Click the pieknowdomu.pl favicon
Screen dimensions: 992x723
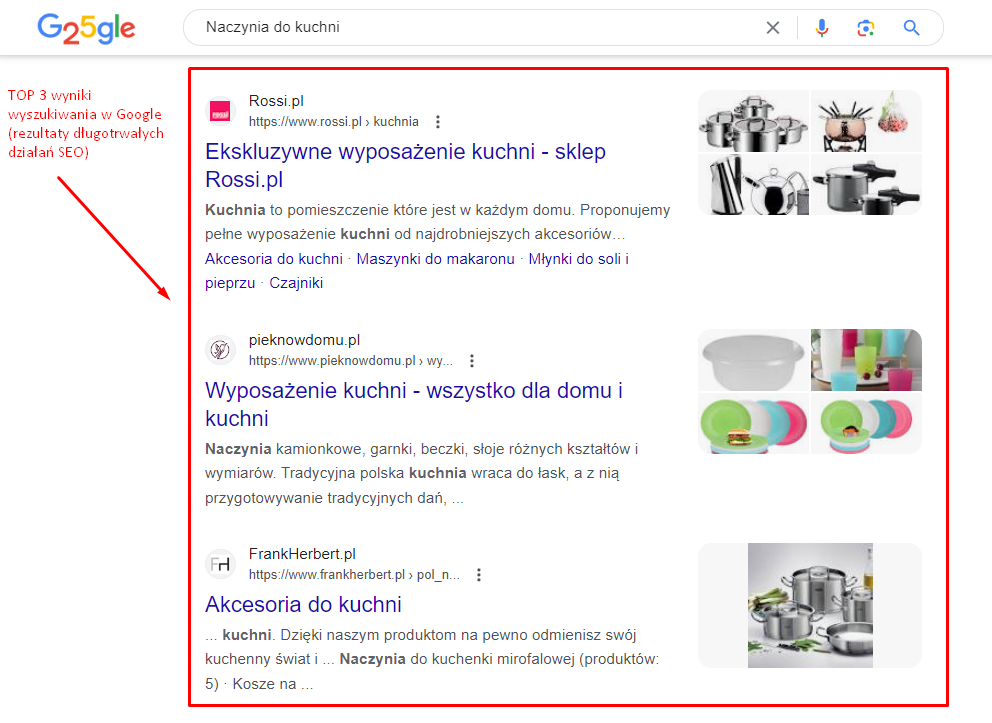point(220,350)
